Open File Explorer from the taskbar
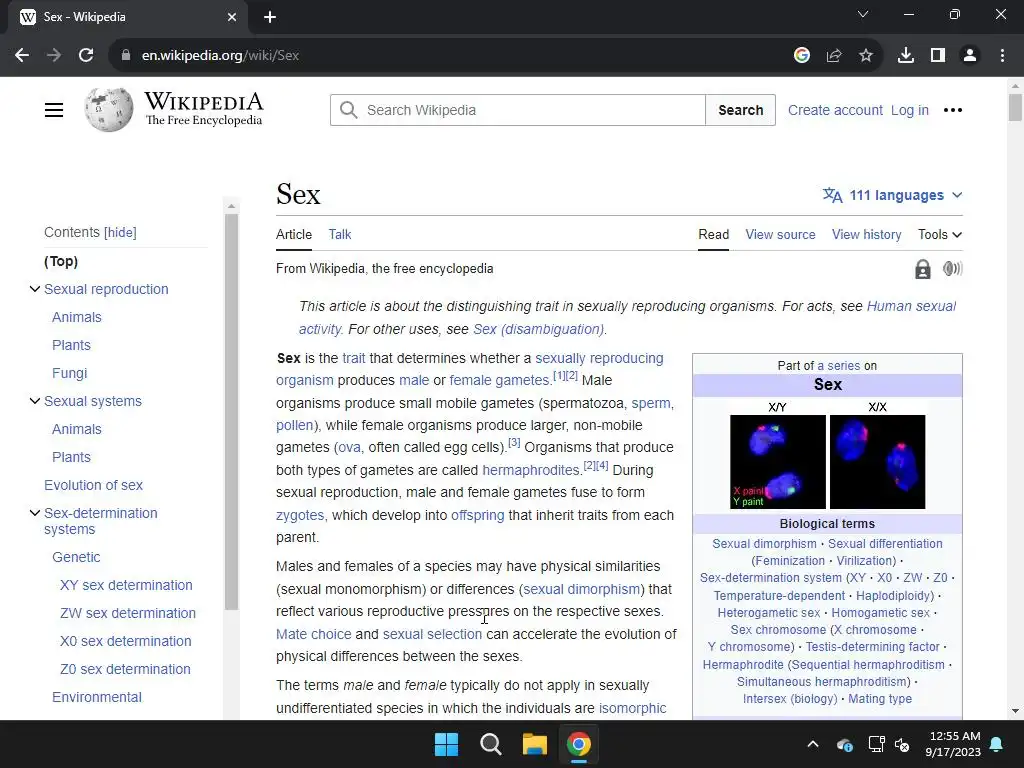Image resolution: width=1024 pixels, height=768 pixels. point(534,744)
